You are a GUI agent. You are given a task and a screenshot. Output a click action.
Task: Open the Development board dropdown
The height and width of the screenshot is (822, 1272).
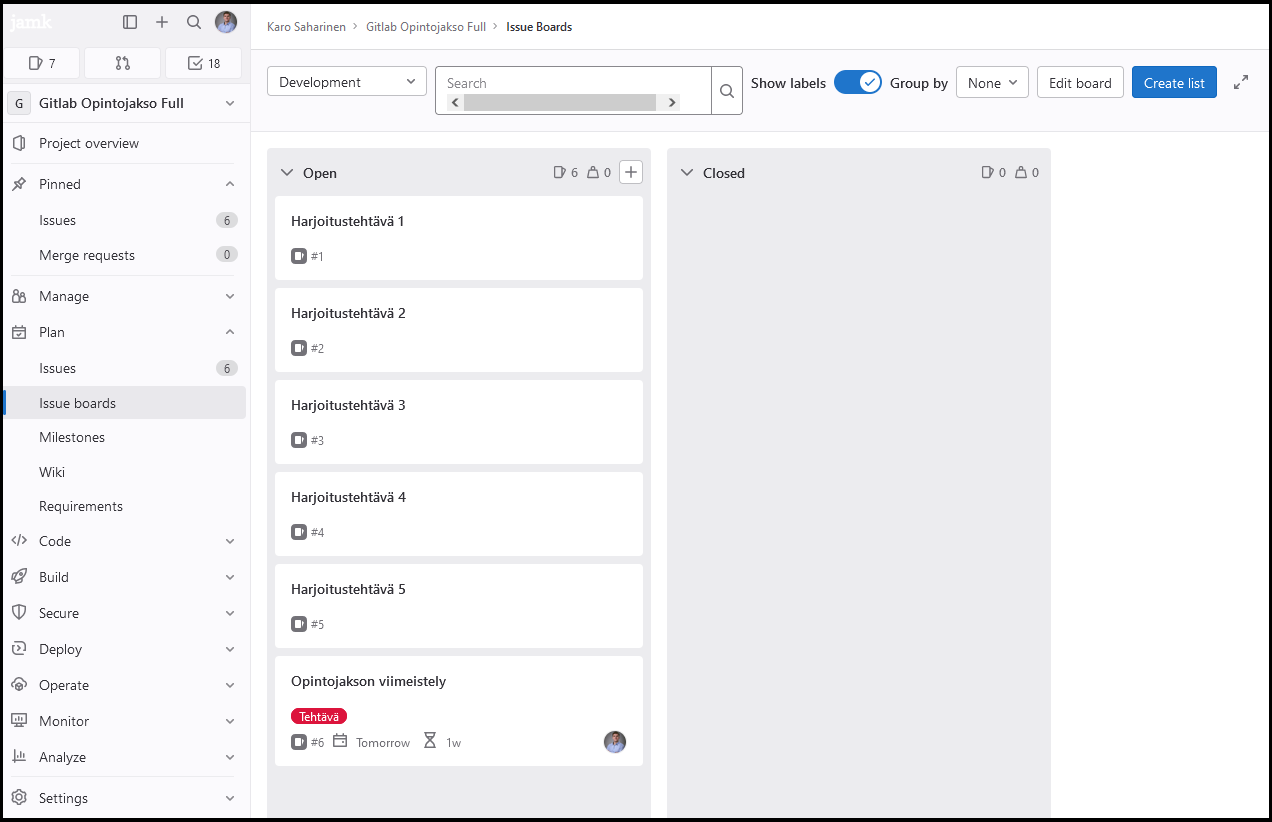point(347,82)
